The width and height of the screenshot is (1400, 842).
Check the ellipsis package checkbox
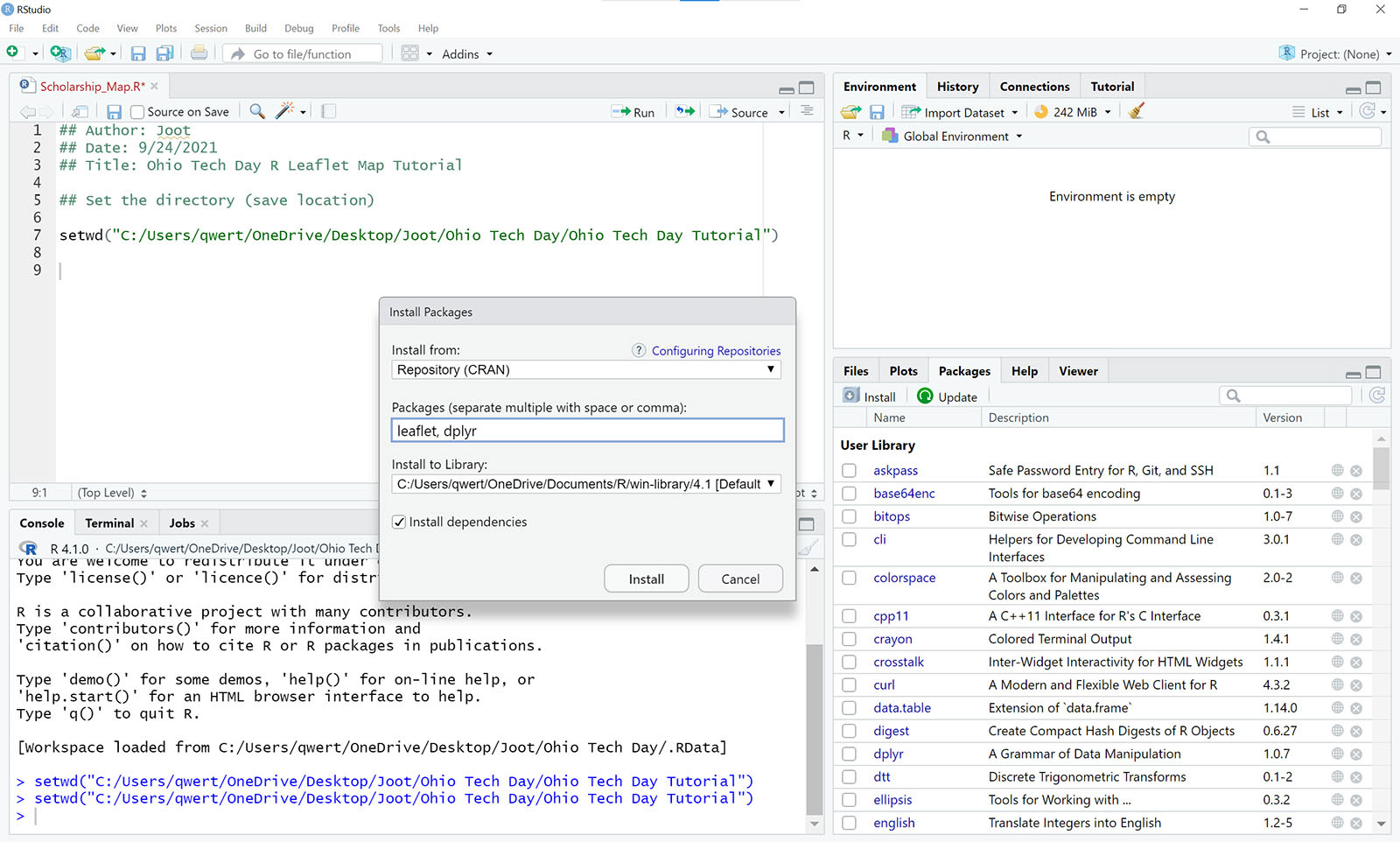click(x=849, y=800)
